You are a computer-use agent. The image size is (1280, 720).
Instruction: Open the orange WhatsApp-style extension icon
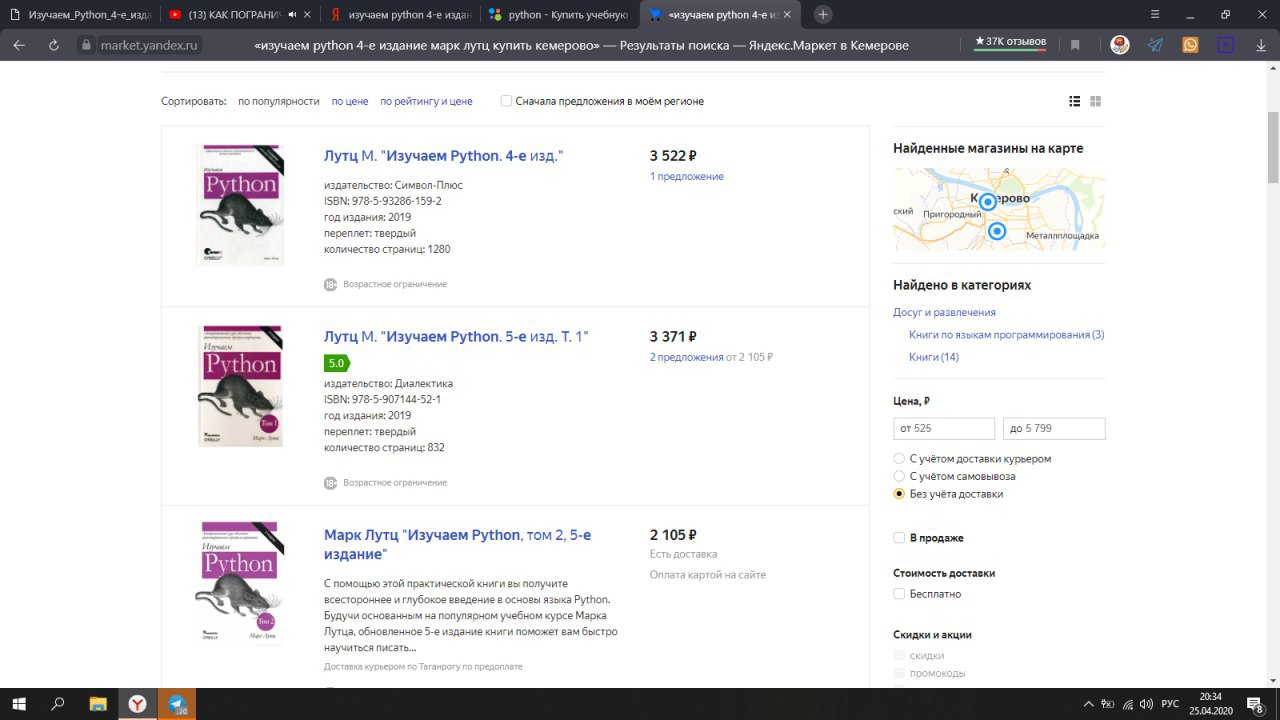(1190, 45)
